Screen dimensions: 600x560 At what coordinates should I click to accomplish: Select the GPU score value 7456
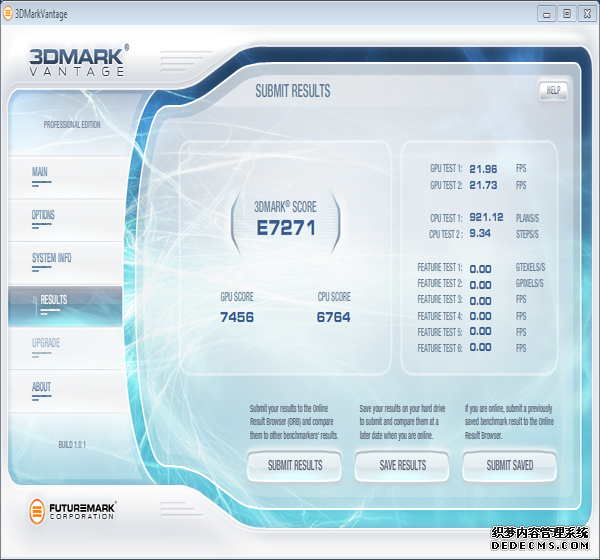[237, 317]
